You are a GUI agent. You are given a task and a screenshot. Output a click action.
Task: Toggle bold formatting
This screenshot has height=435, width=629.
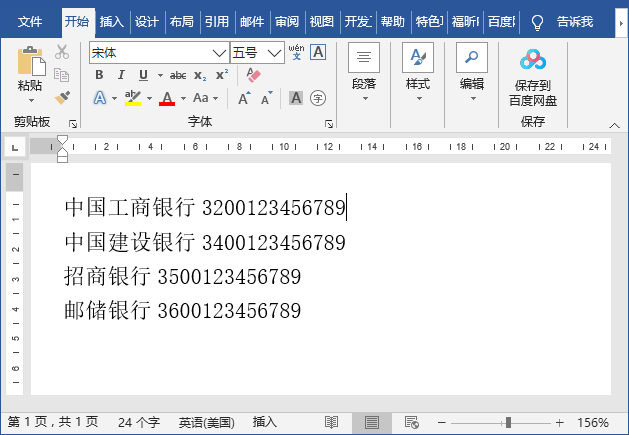(x=99, y=75)
